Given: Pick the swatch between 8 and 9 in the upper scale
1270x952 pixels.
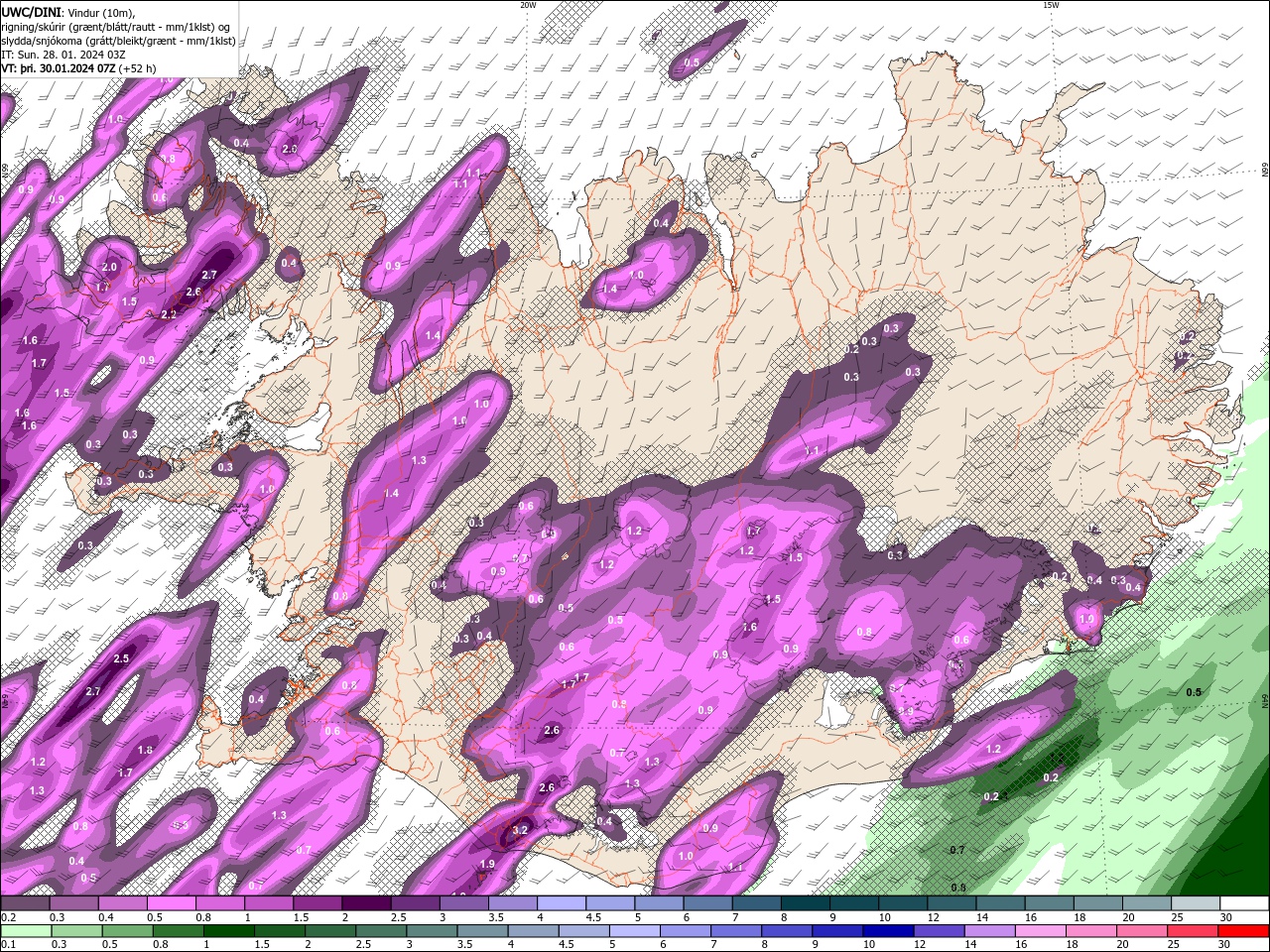Looking at the screenshot, I should [806, 903].
